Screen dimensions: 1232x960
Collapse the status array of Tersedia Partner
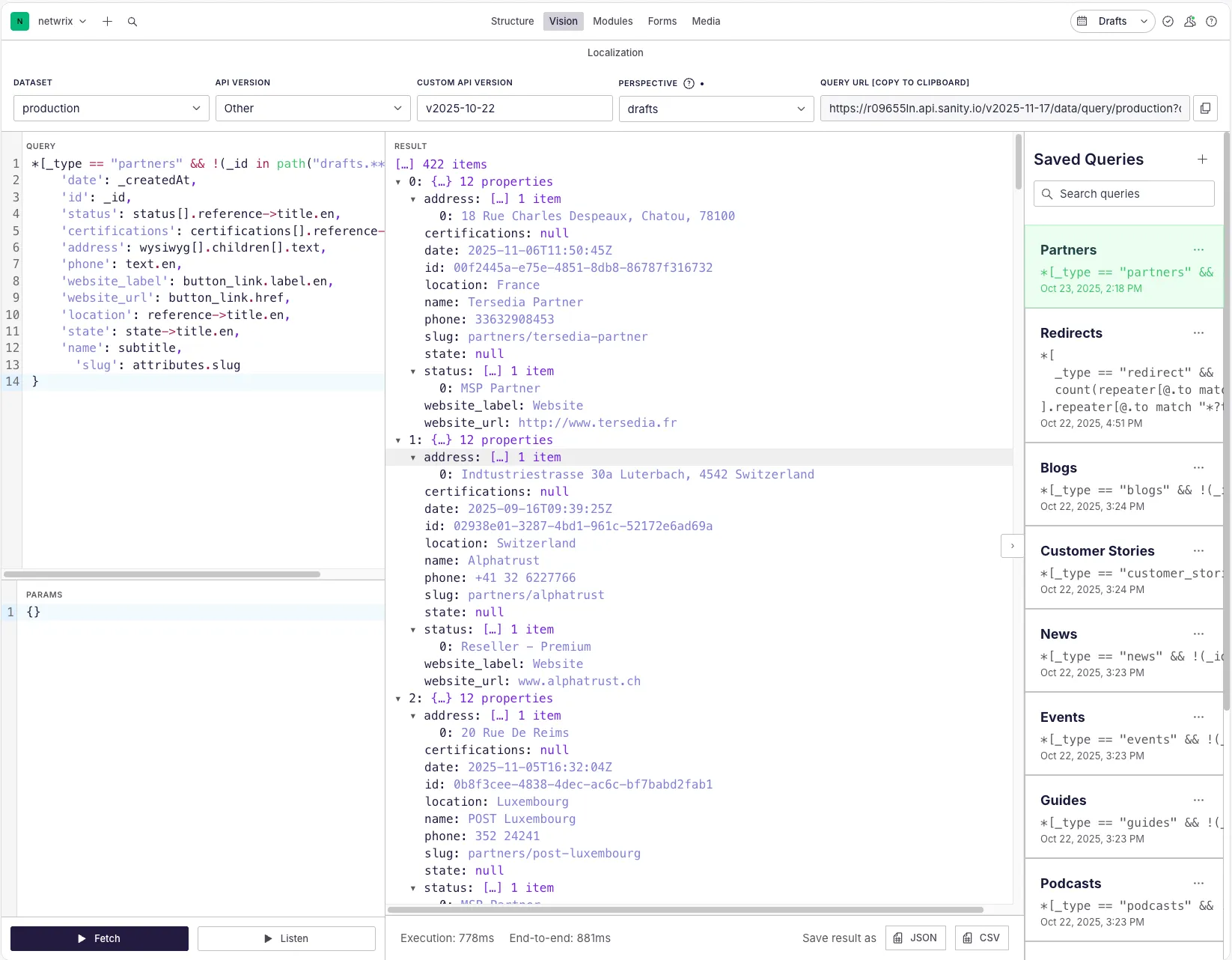point(413,371)
